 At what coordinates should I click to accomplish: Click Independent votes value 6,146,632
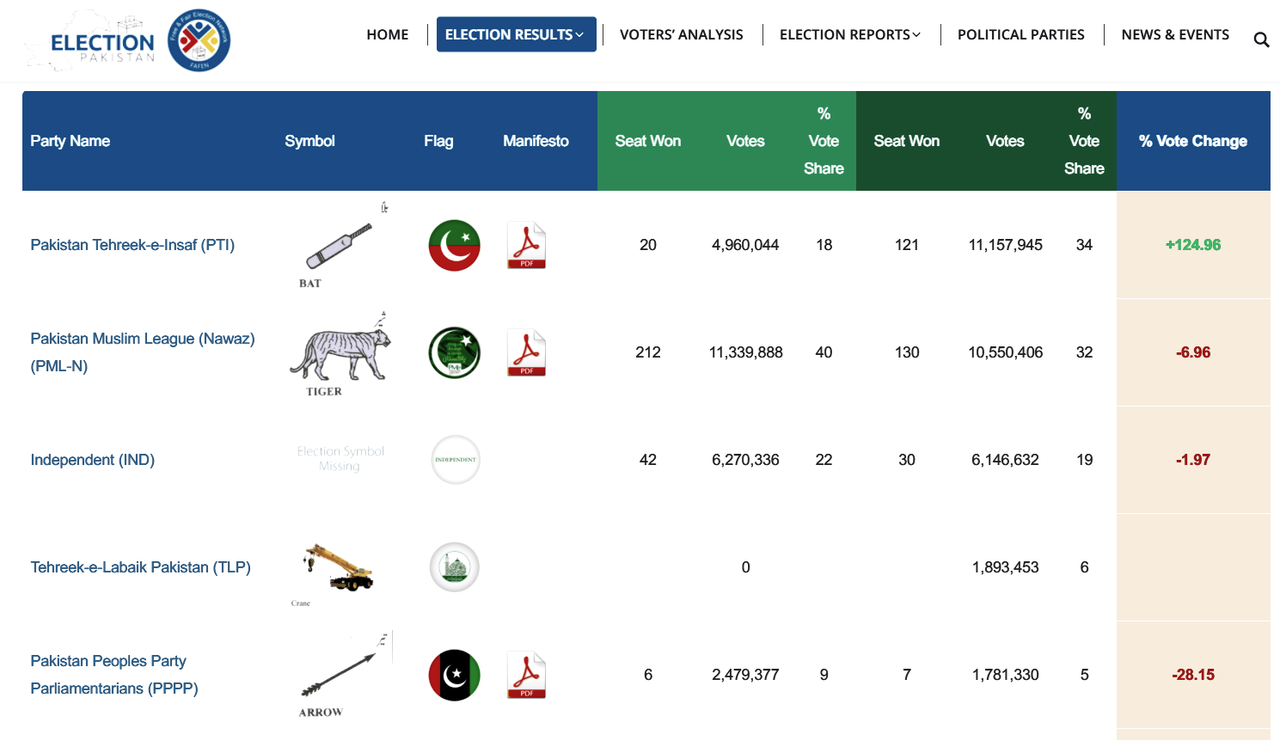[x=1006, y=460]
